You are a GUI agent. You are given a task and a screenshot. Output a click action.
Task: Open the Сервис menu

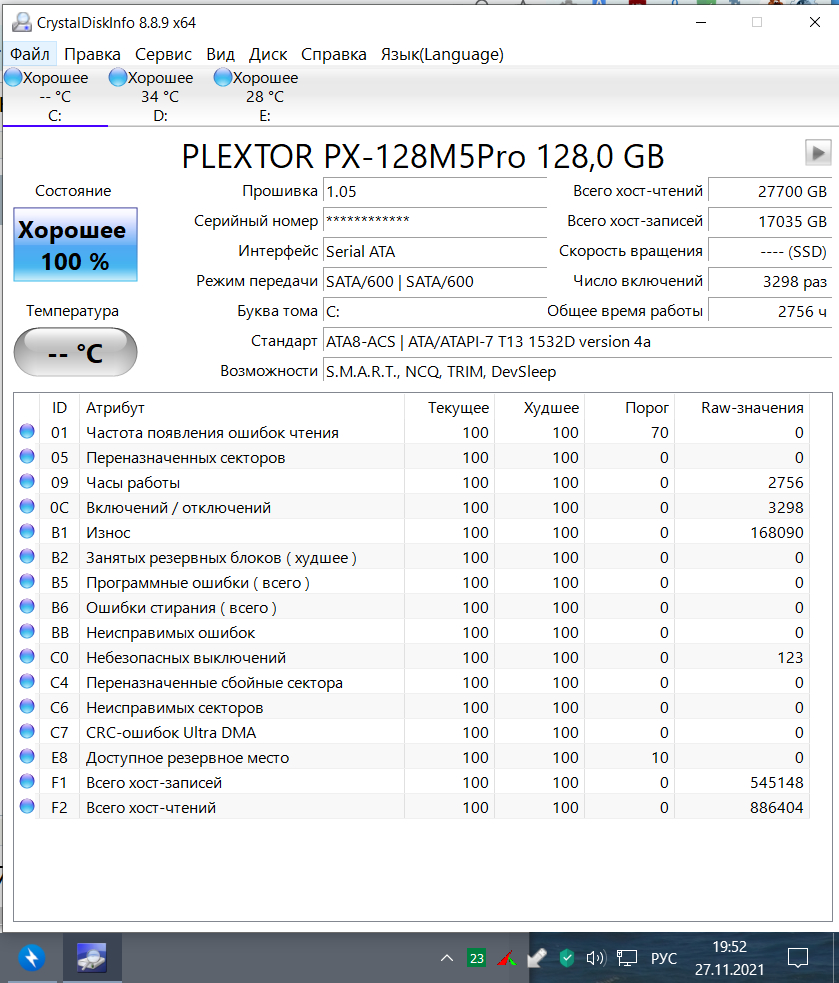point(163,55)
